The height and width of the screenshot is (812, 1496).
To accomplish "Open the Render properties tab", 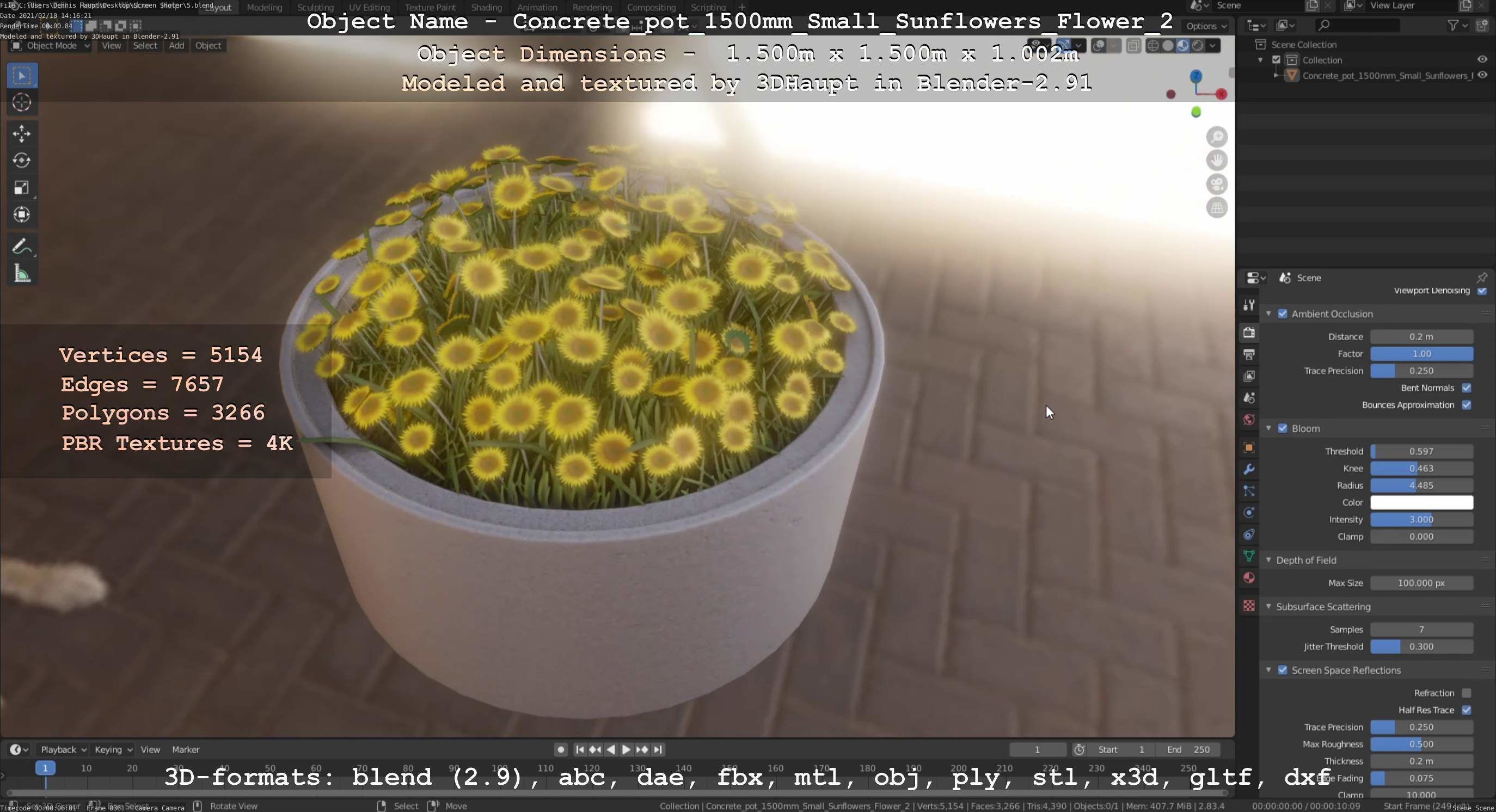I will (1249, 333).
